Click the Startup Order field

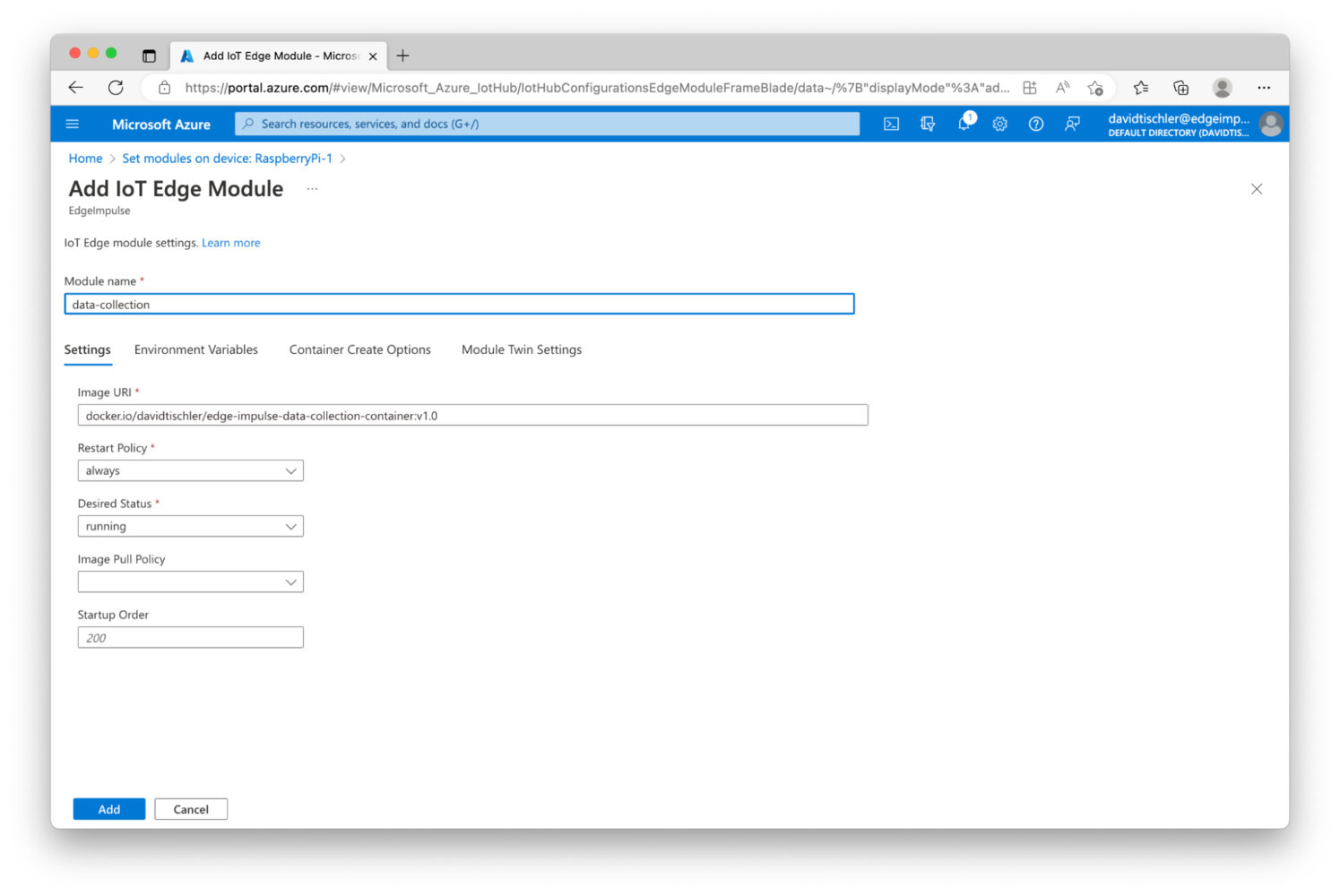190,637
